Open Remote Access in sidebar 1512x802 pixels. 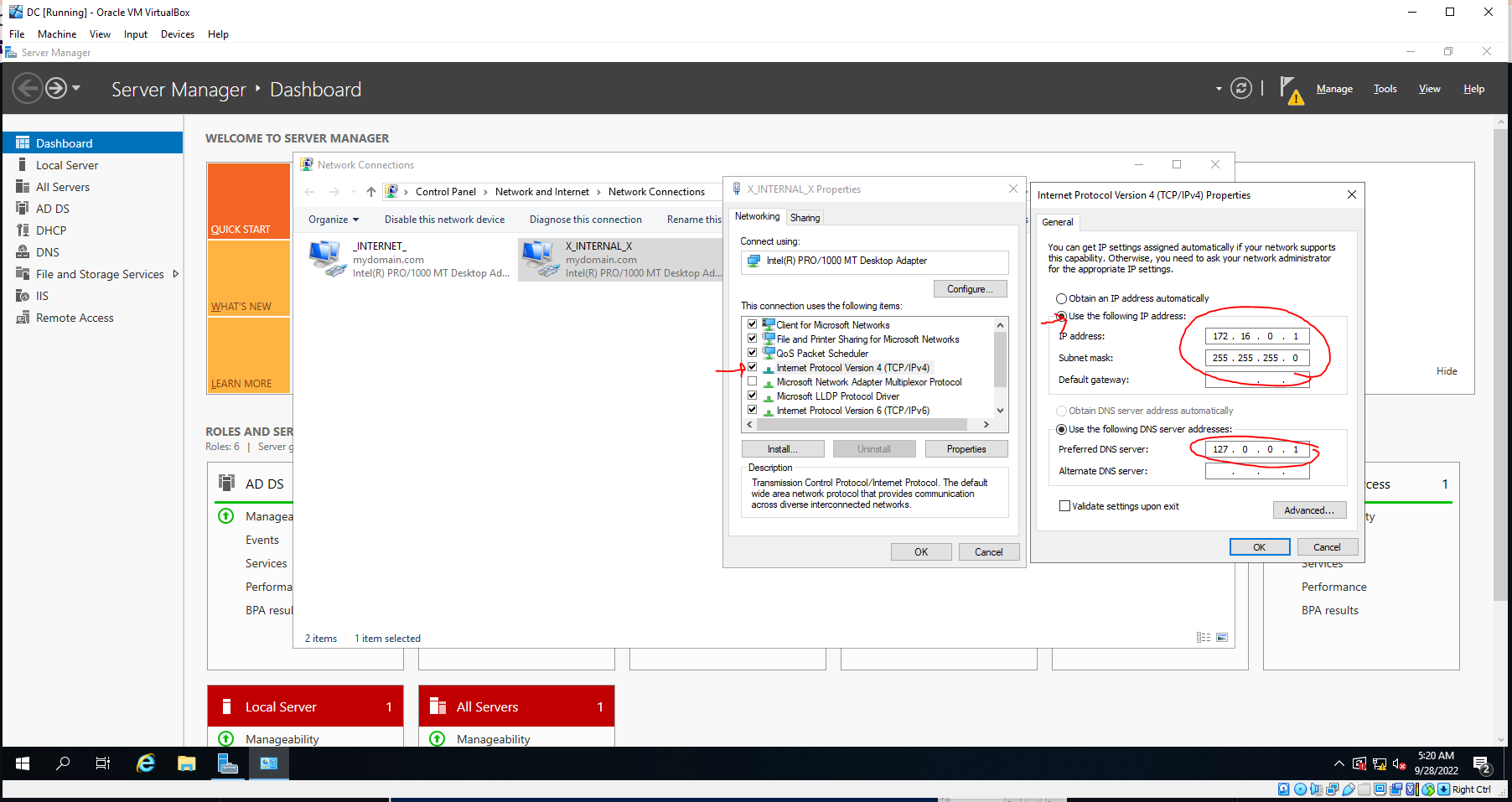tap(75, 318)
